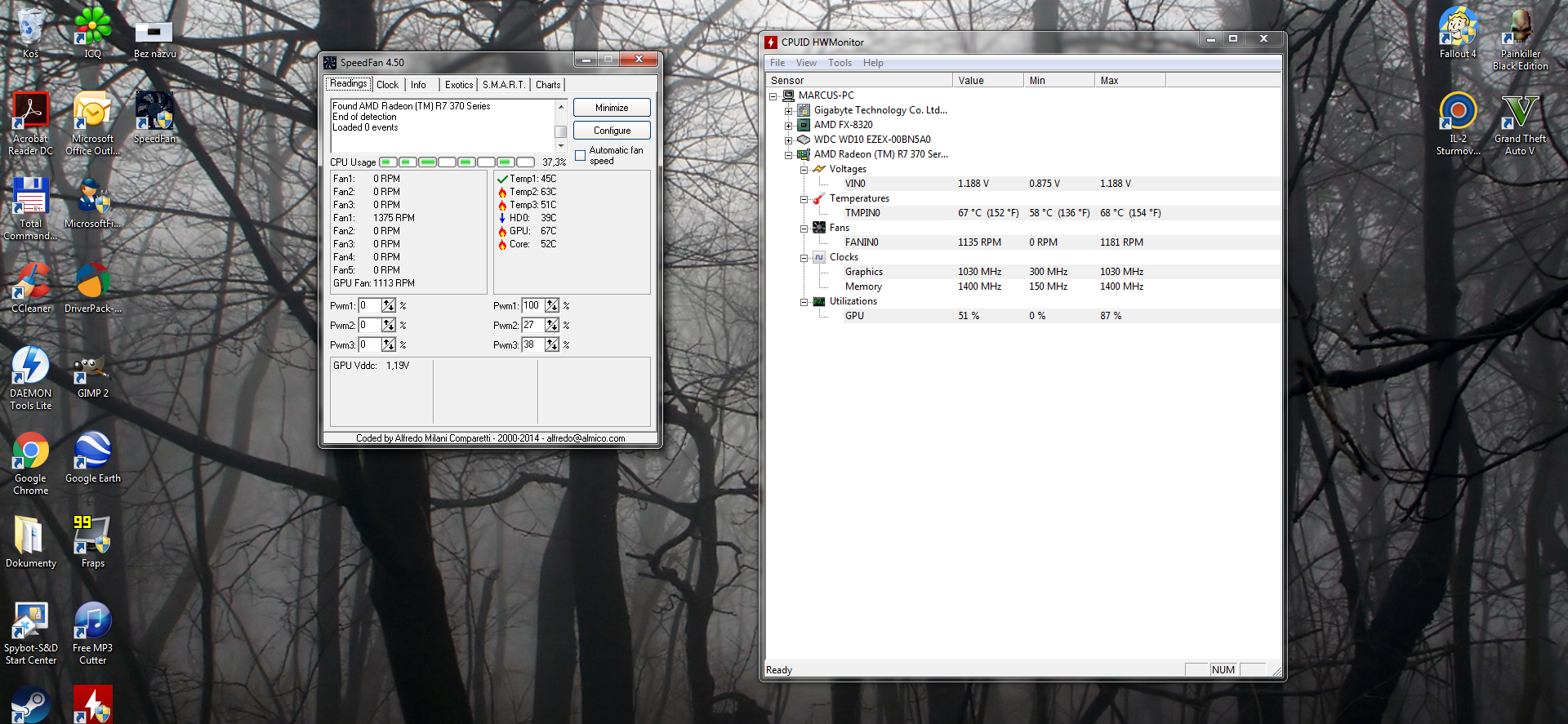Launch Grand Theft Auto V shortcut
Viewport: 1568px width, 724px height.
pos(1519,113)
